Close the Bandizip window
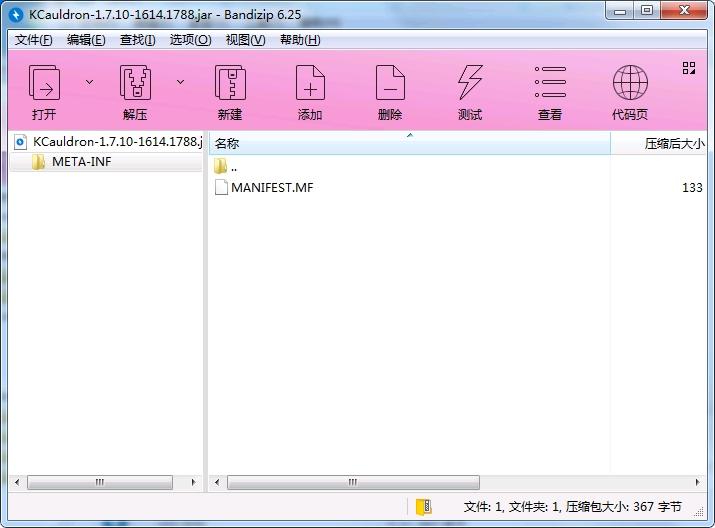 point(684,11)
